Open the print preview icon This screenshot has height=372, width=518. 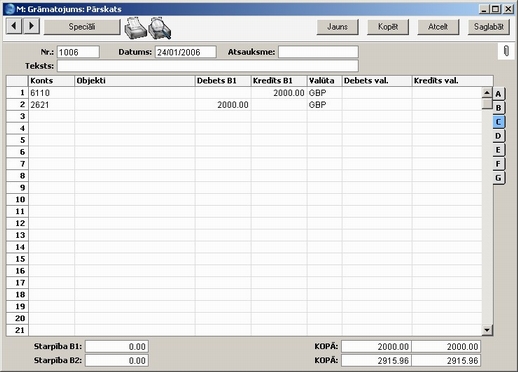click(160, 28)
